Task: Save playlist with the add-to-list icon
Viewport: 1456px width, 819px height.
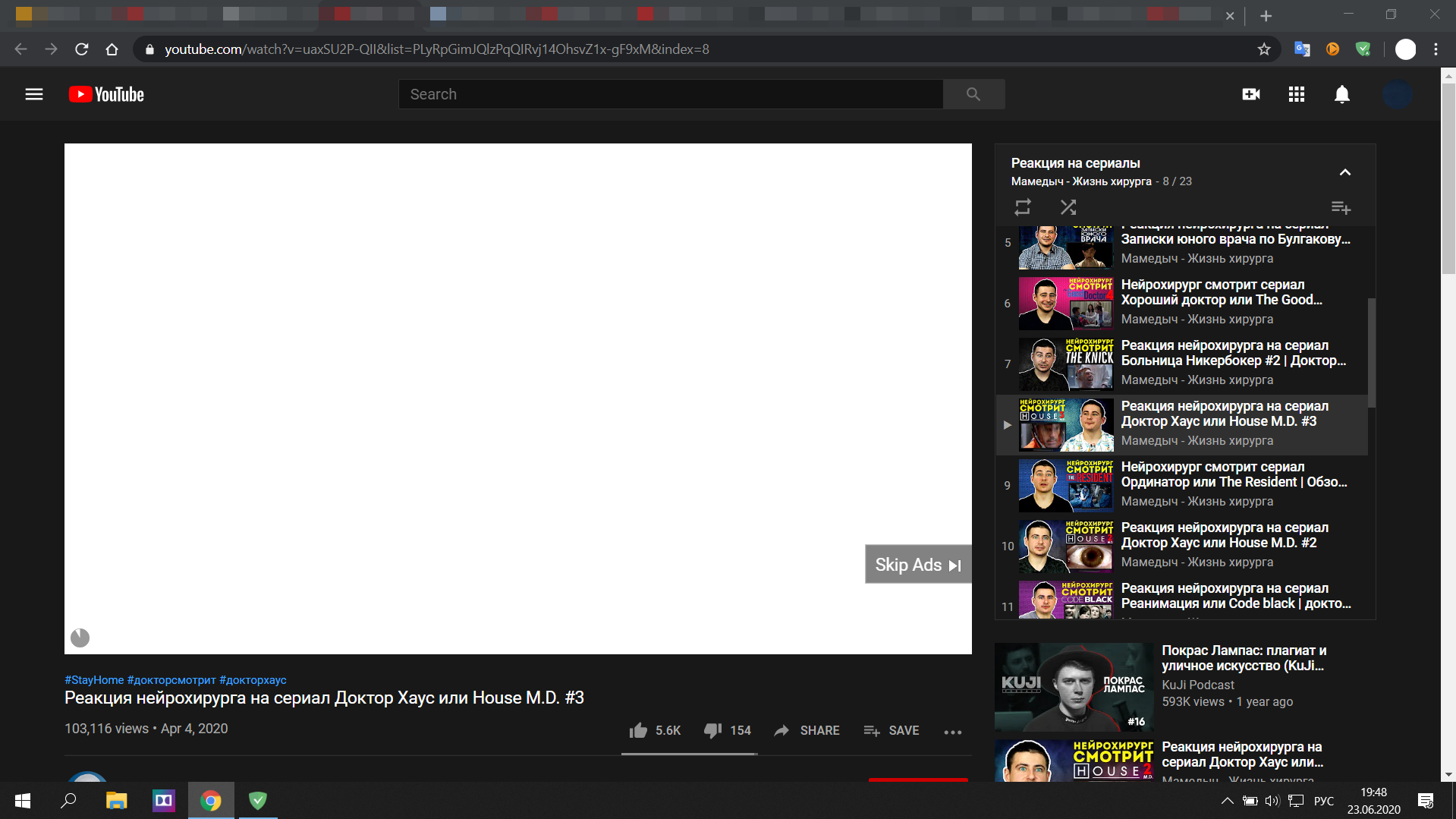Action: [x=1341, y=207]
